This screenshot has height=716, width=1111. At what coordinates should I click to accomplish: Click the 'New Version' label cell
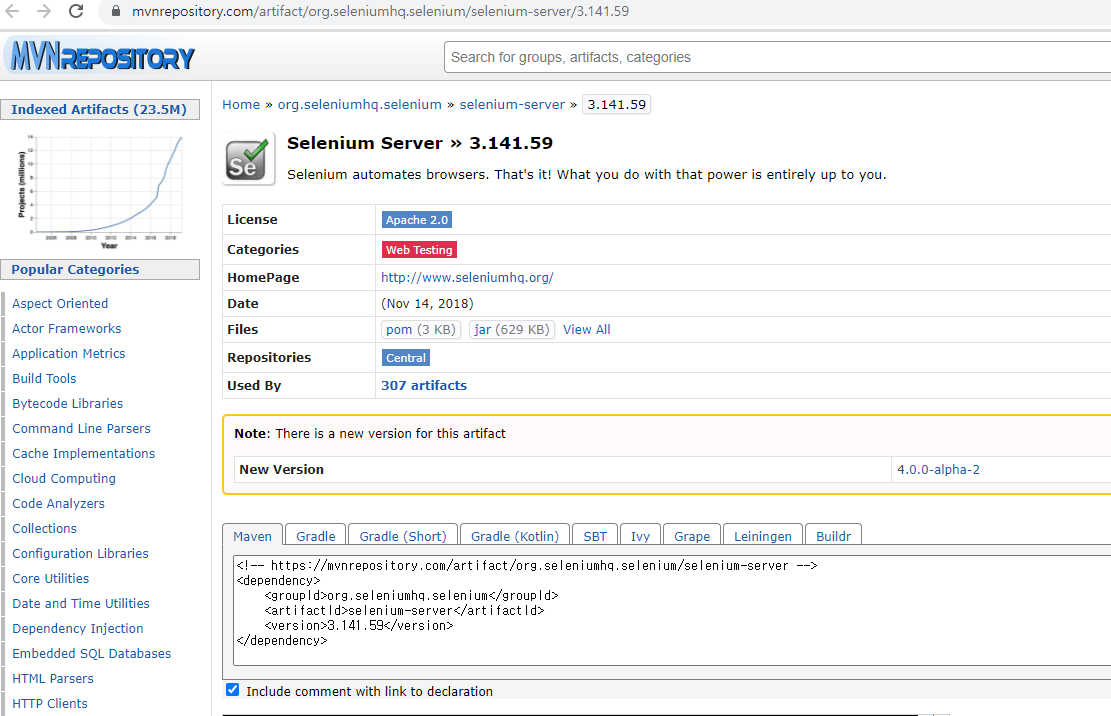[x=563, y=470]
